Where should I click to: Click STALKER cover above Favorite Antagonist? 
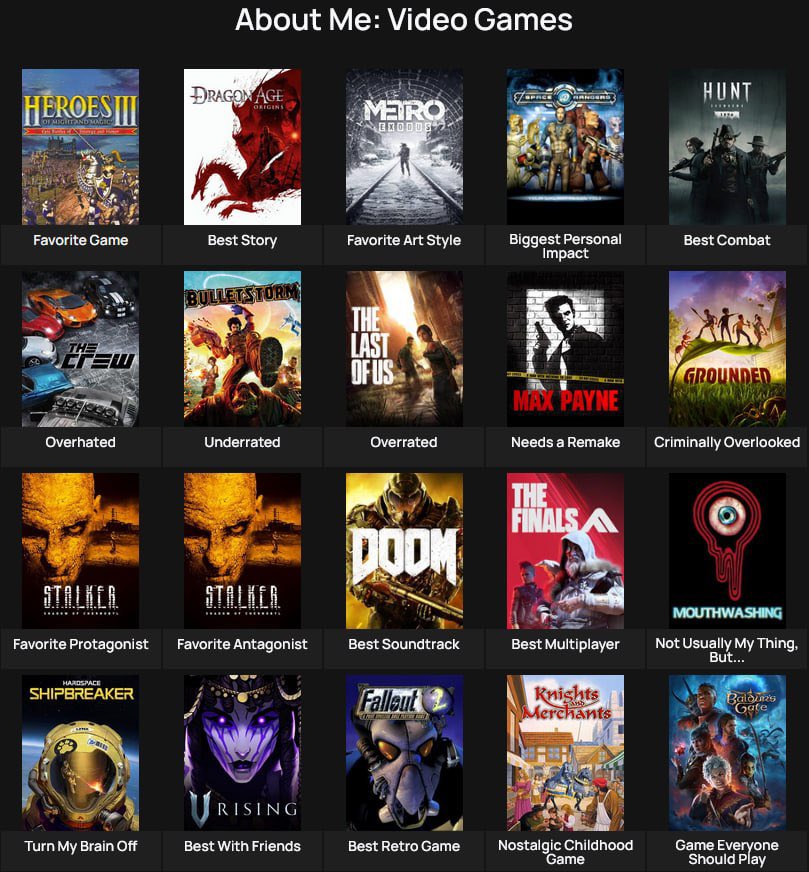[x=242, y=551]
